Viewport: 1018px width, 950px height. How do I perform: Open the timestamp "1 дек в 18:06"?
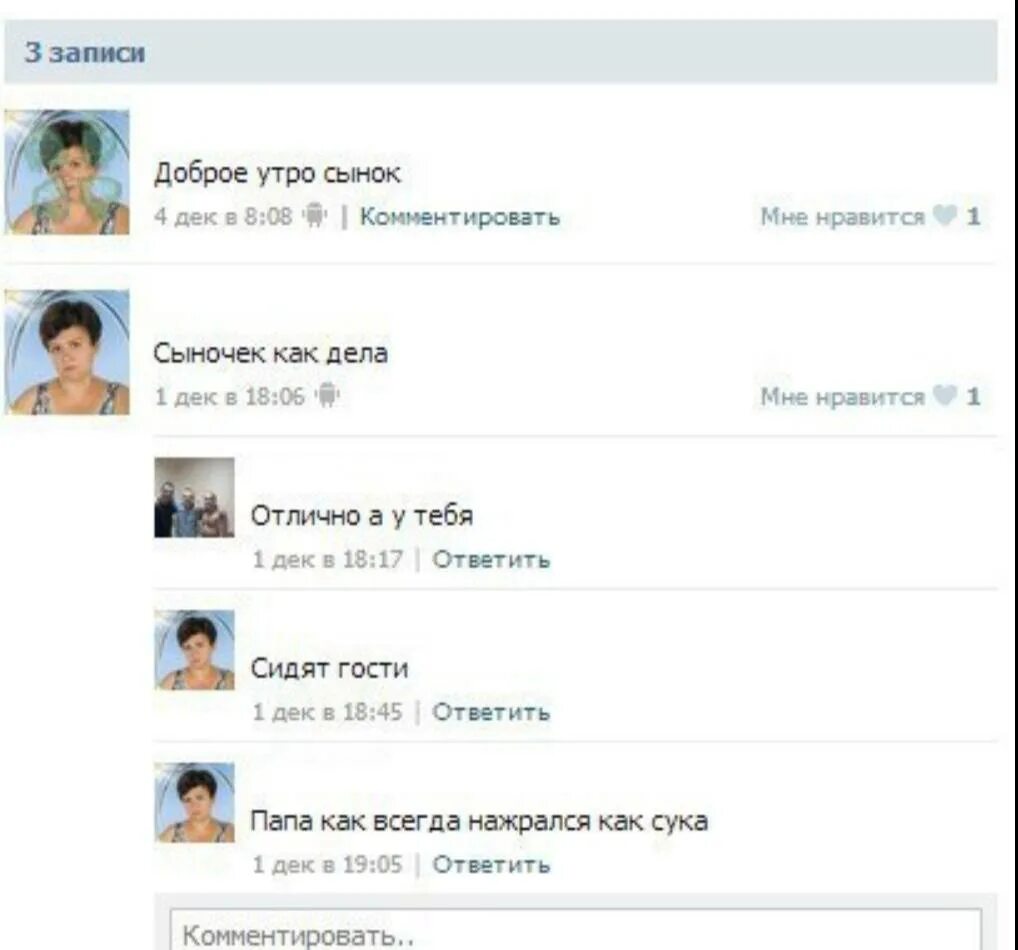click(x=229, y=396)
